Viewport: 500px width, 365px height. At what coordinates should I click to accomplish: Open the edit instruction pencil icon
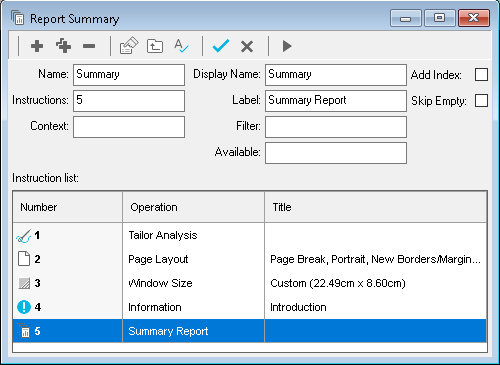point(129,46)
